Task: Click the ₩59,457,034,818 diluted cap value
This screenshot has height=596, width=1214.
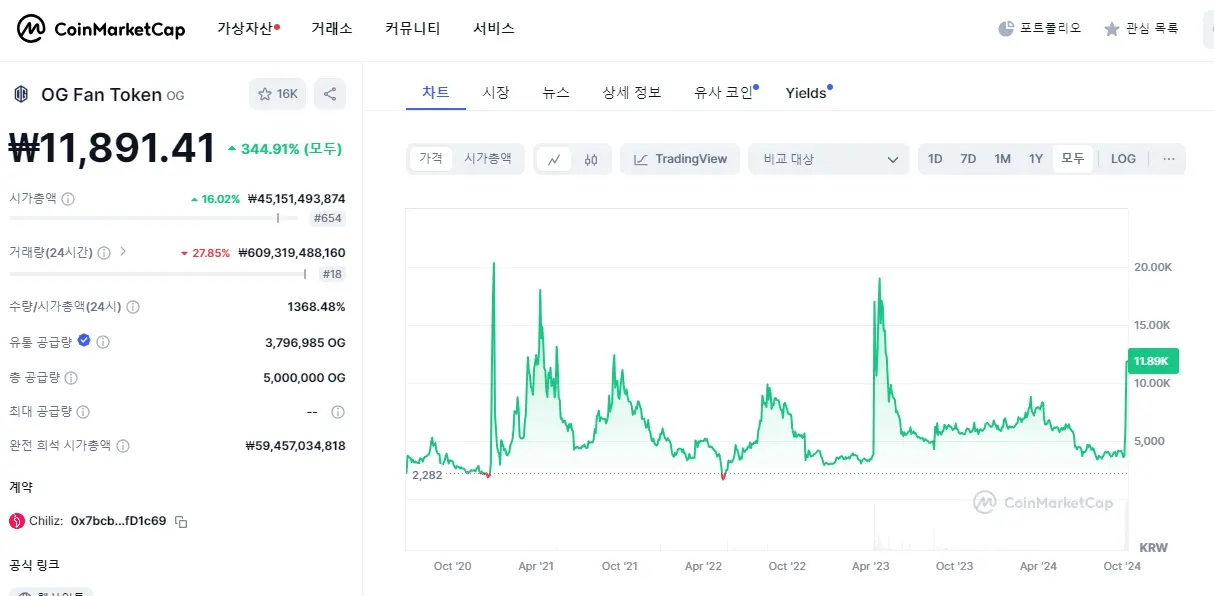Action: coord(295,446)
